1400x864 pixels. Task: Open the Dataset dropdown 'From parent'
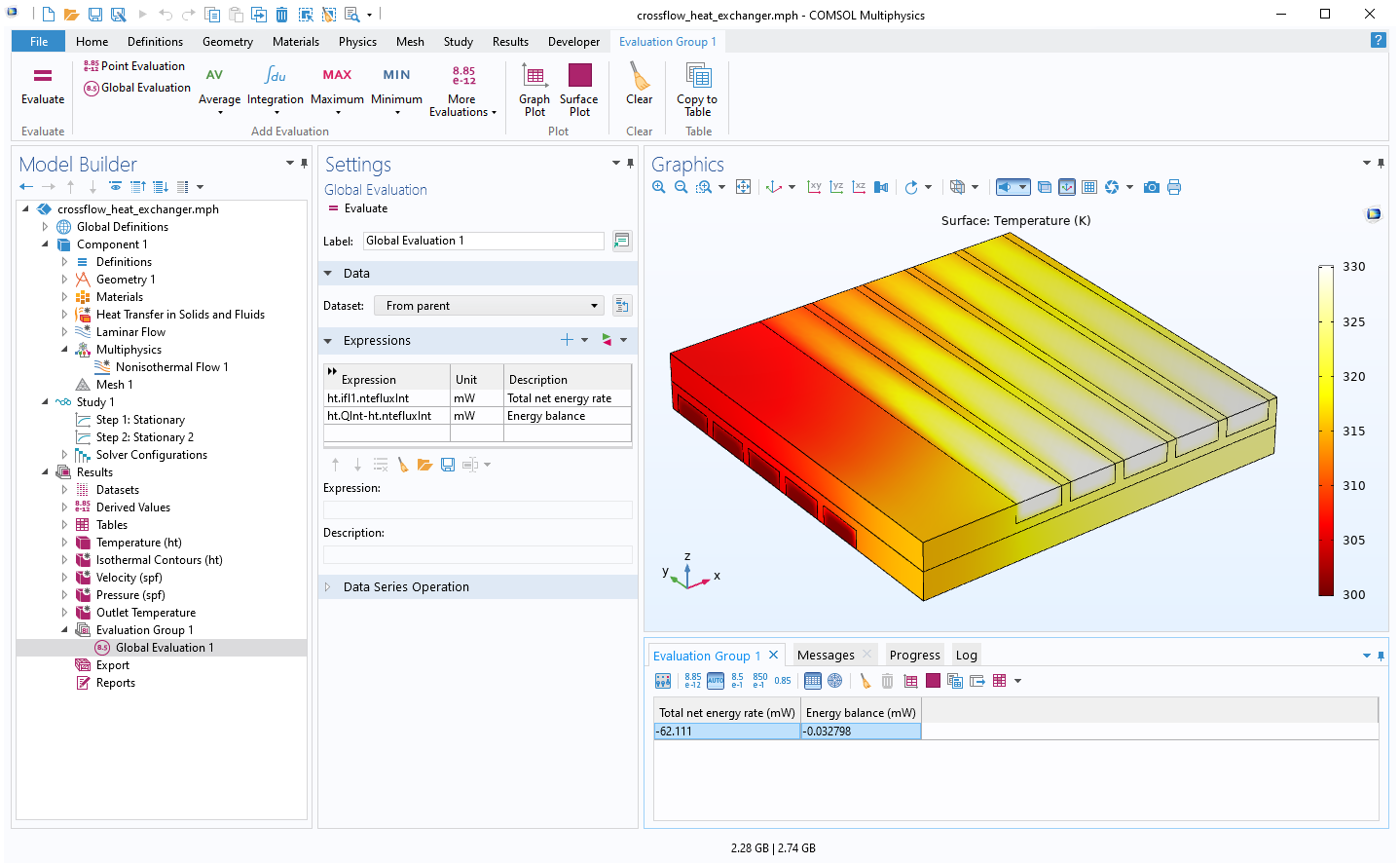click(x=489, y=306)
